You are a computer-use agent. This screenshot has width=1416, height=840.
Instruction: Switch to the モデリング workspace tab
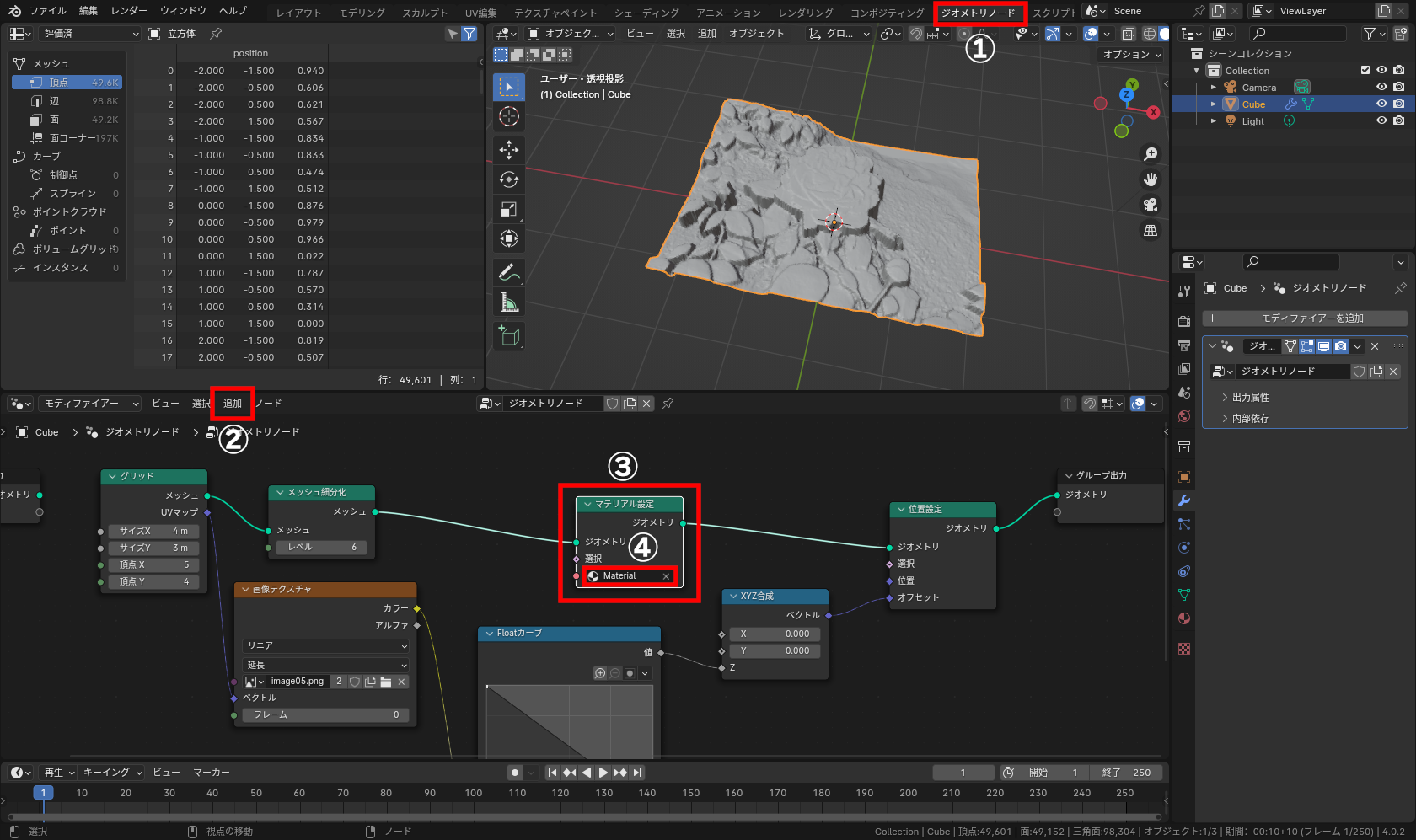click(x=362, y=13)
